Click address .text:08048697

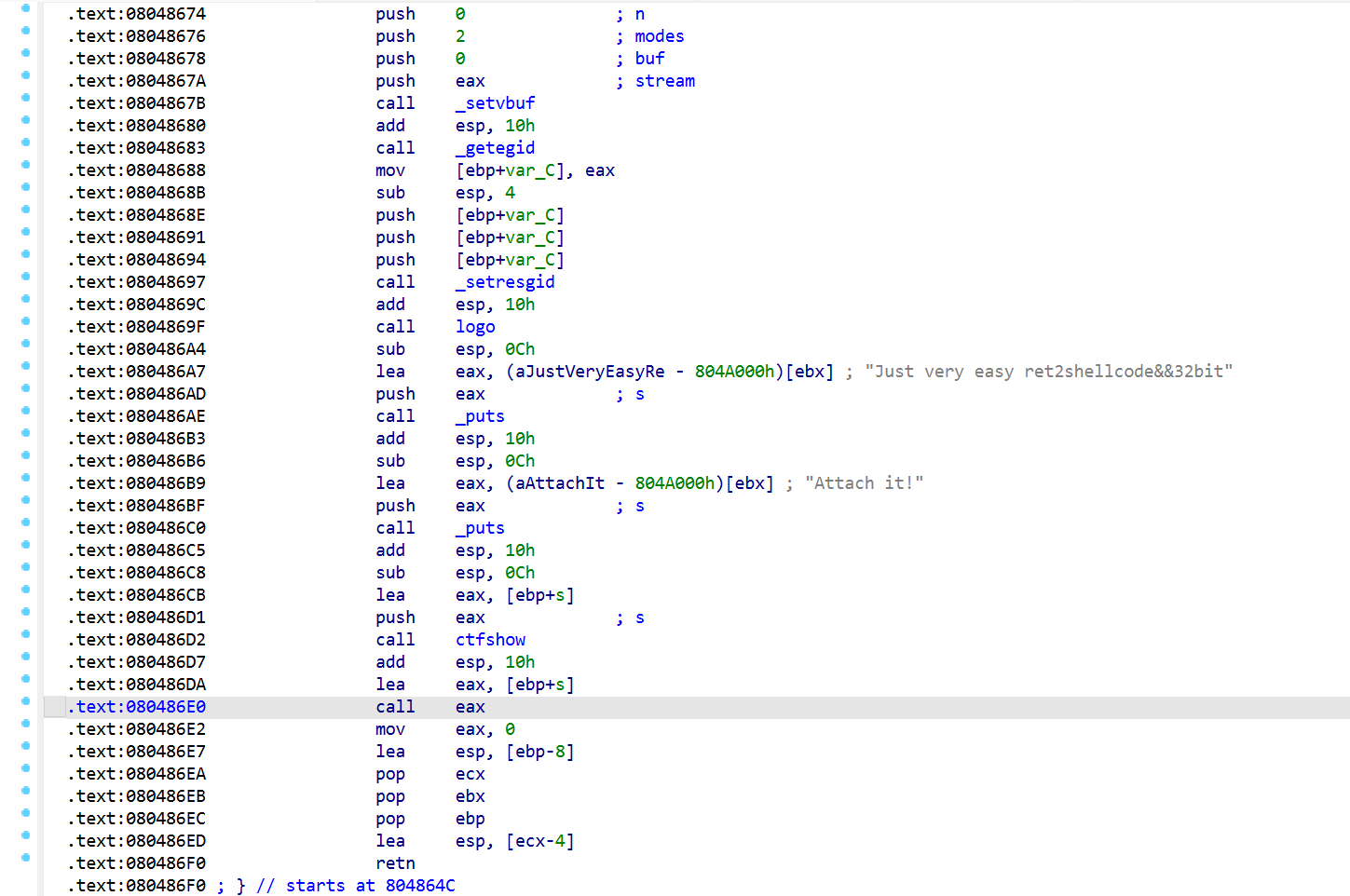tap(136, 282)
